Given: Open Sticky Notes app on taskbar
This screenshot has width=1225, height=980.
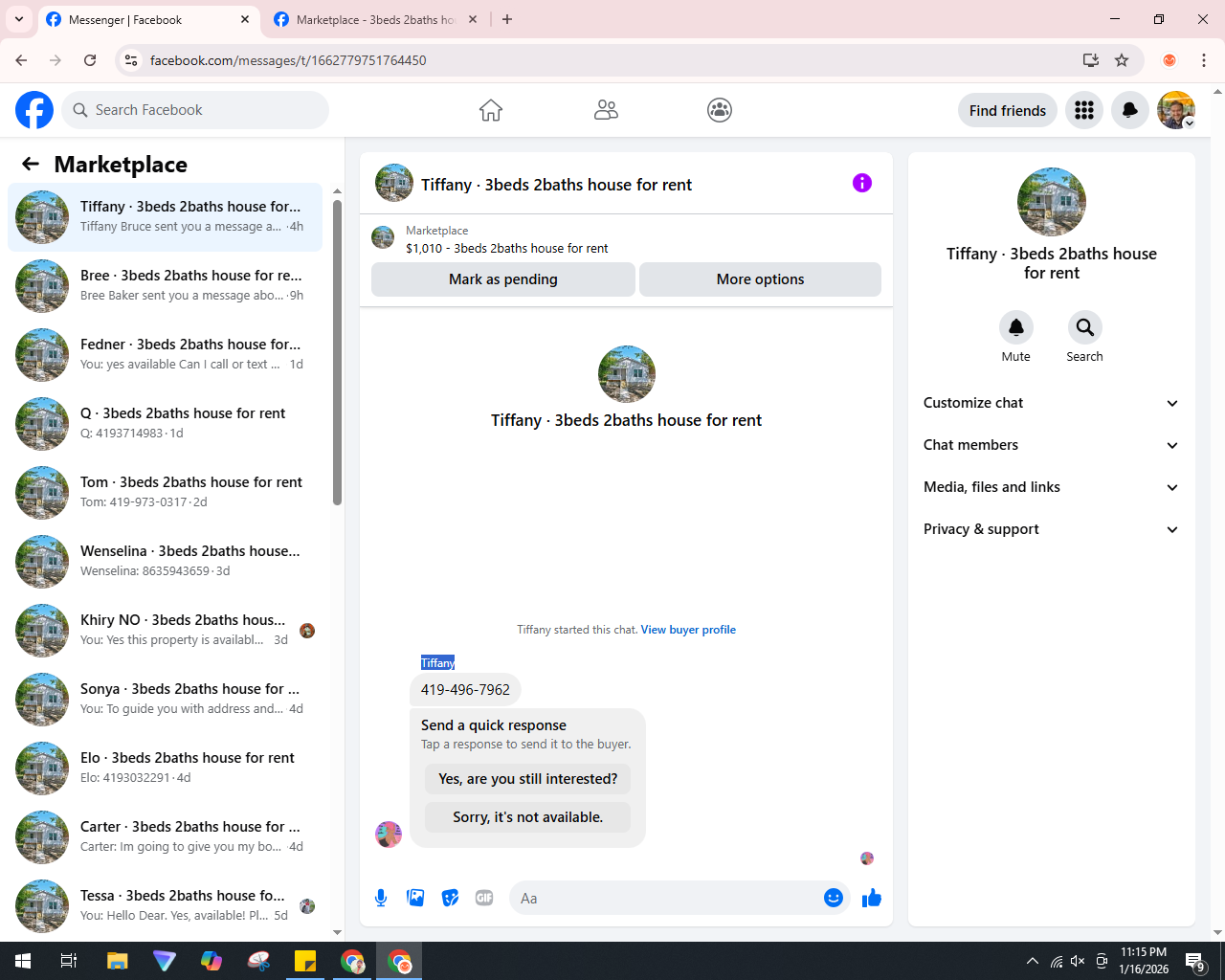Looking at the screenshot, I should (305, 961).
